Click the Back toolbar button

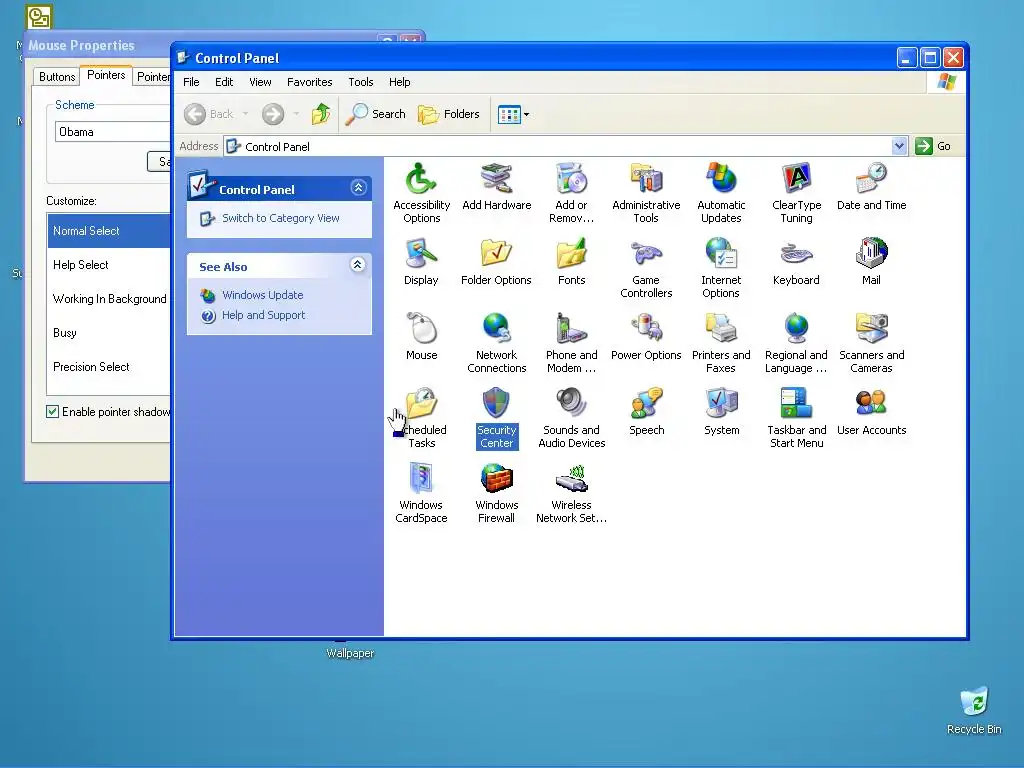click(x=209, y=114)
